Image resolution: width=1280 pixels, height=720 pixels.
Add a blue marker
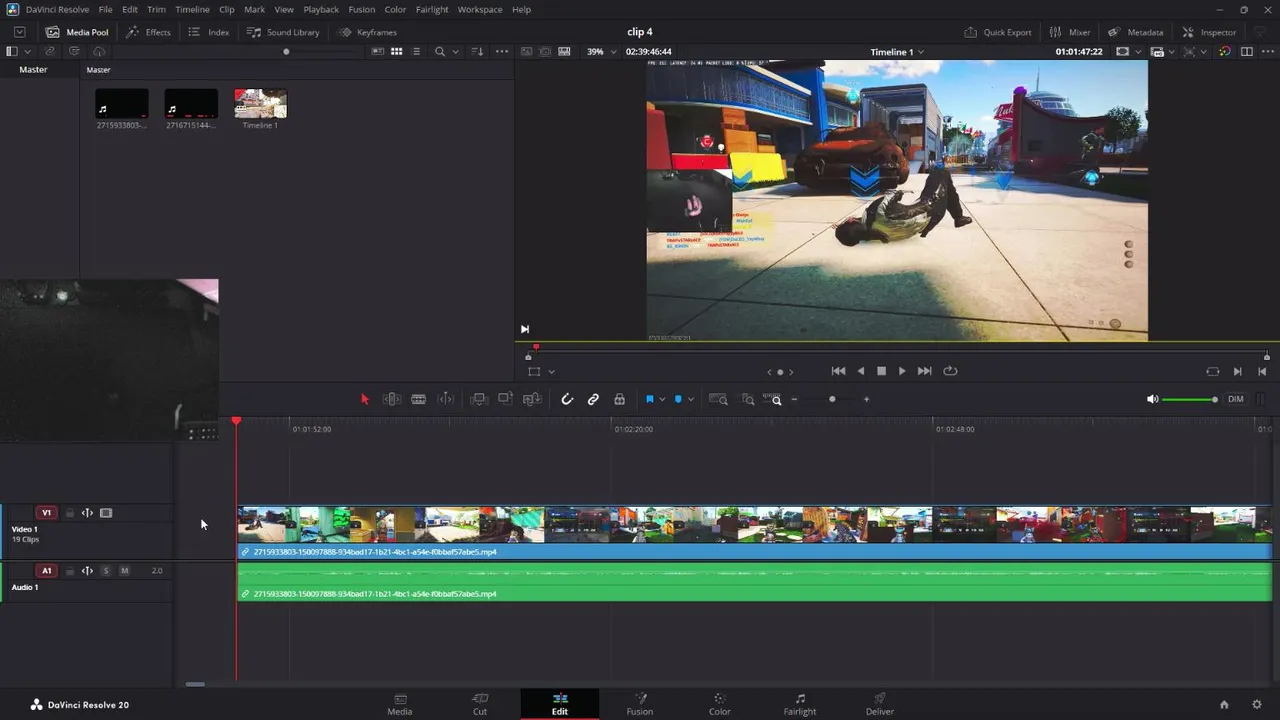(x=678, y=399)
